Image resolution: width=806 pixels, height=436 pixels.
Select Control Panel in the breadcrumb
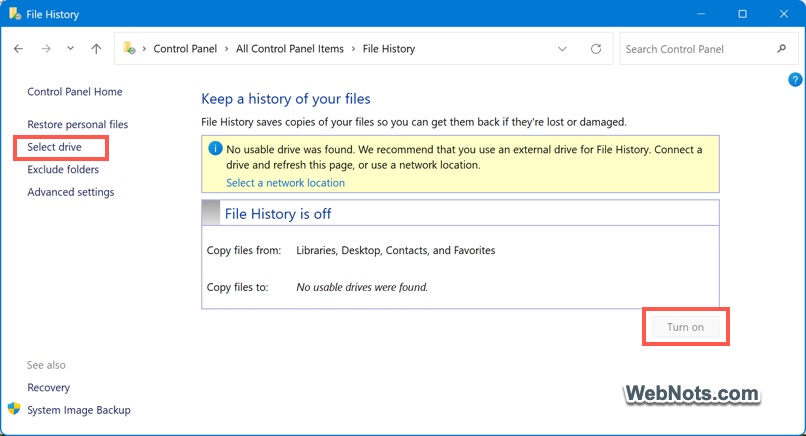pyautogui.click(x=185, y=49)
